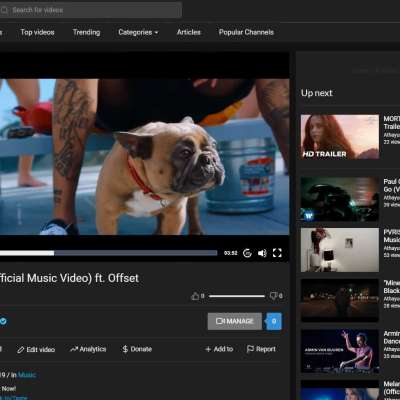Click Add to playlist option

[x=219, y=349]
